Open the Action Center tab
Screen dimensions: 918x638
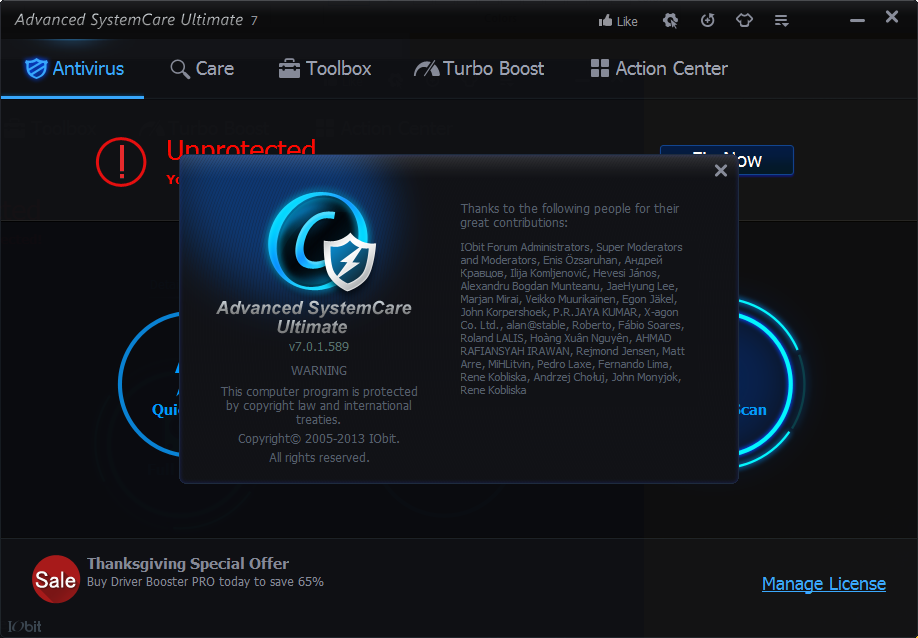(659, 68)
